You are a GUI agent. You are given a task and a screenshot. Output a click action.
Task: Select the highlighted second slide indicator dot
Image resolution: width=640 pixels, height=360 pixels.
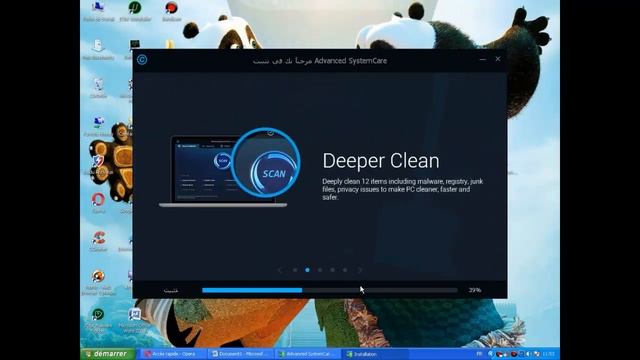[x=307, y=270]
